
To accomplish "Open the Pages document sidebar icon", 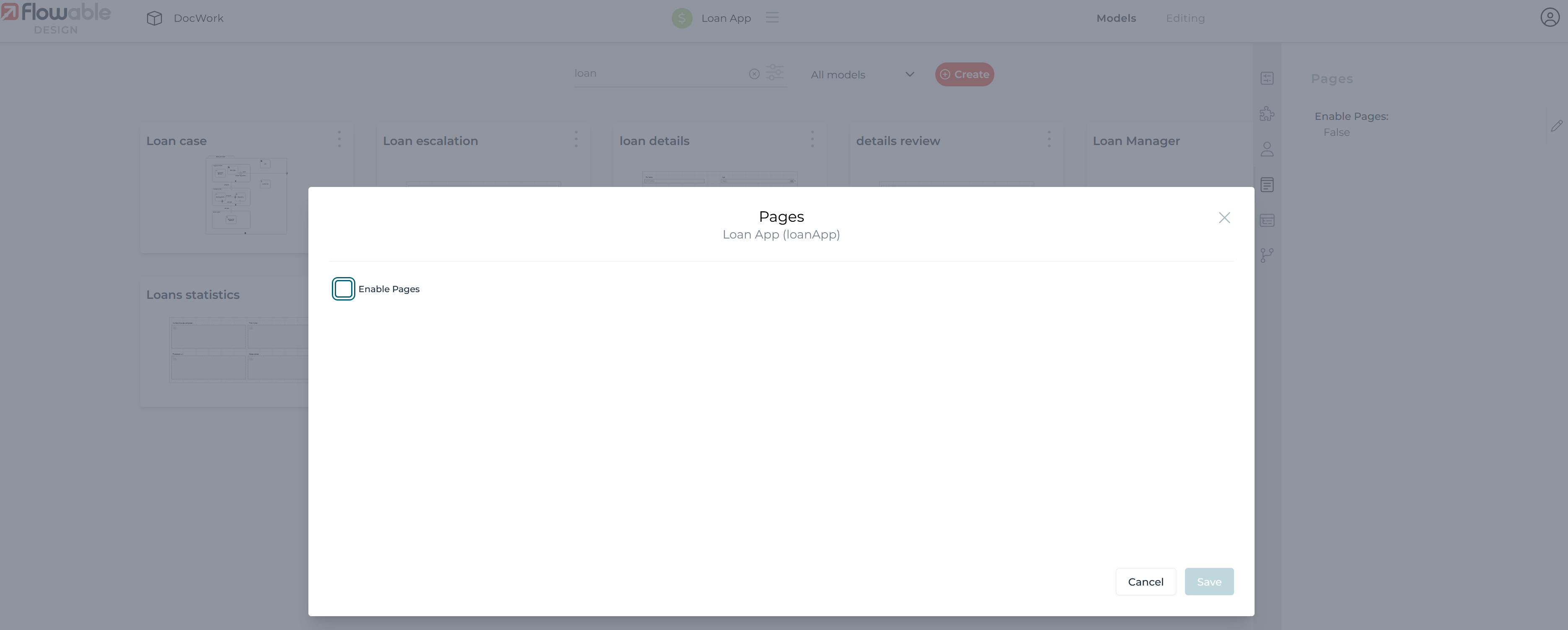I will (x=1267, y=184).
